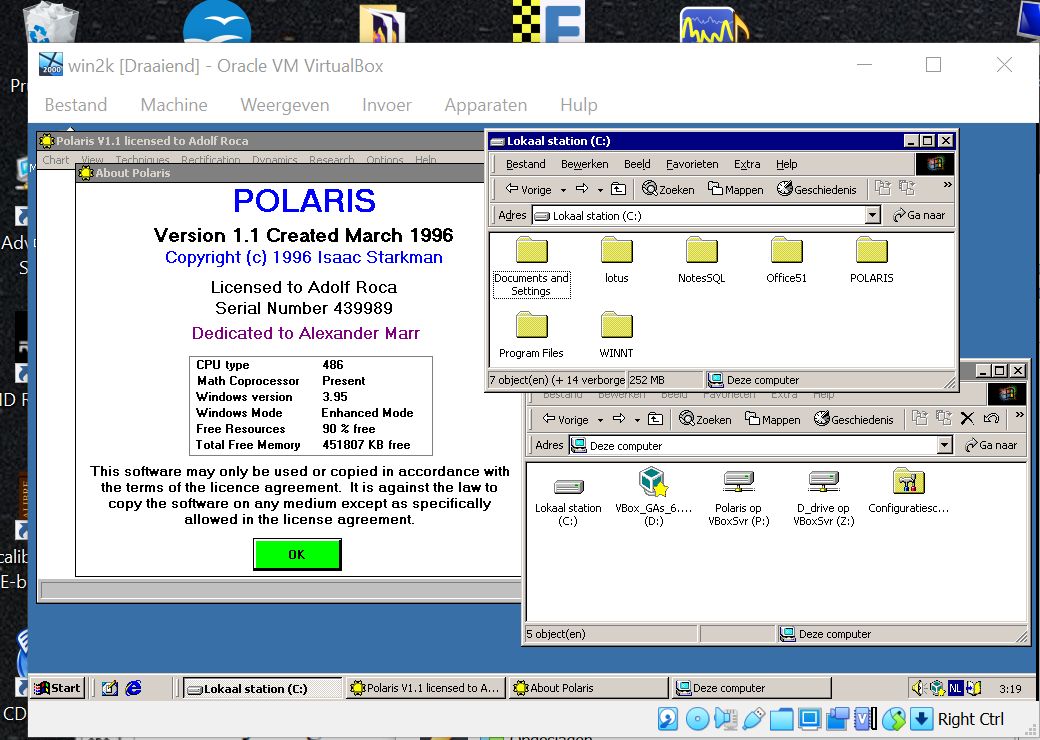1040x740 pixels.
Task: Open the Apparaten menu in VirtualBox
Action: [486, 105]
